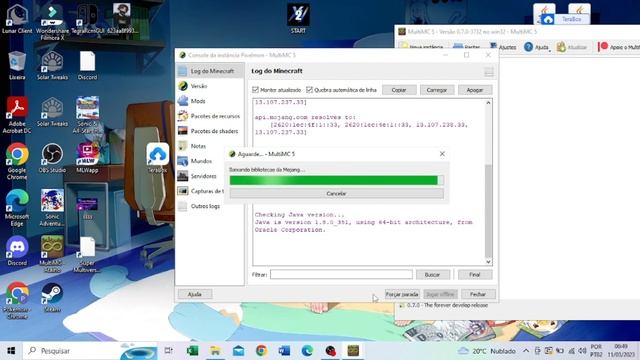Select MLWapp desktop icon

pyautogui.click(x=87, y=158)
